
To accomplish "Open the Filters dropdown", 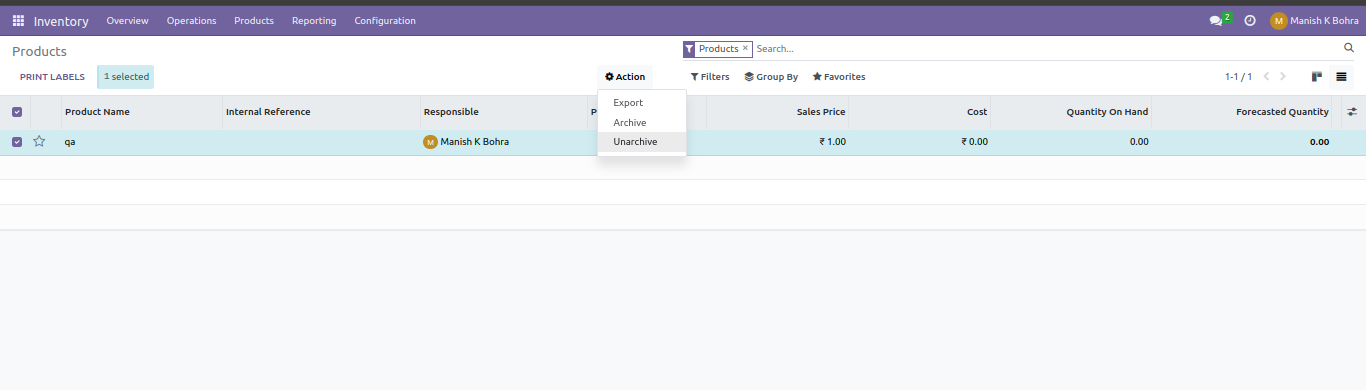I will pyautogui.click(x=710, y=77).
